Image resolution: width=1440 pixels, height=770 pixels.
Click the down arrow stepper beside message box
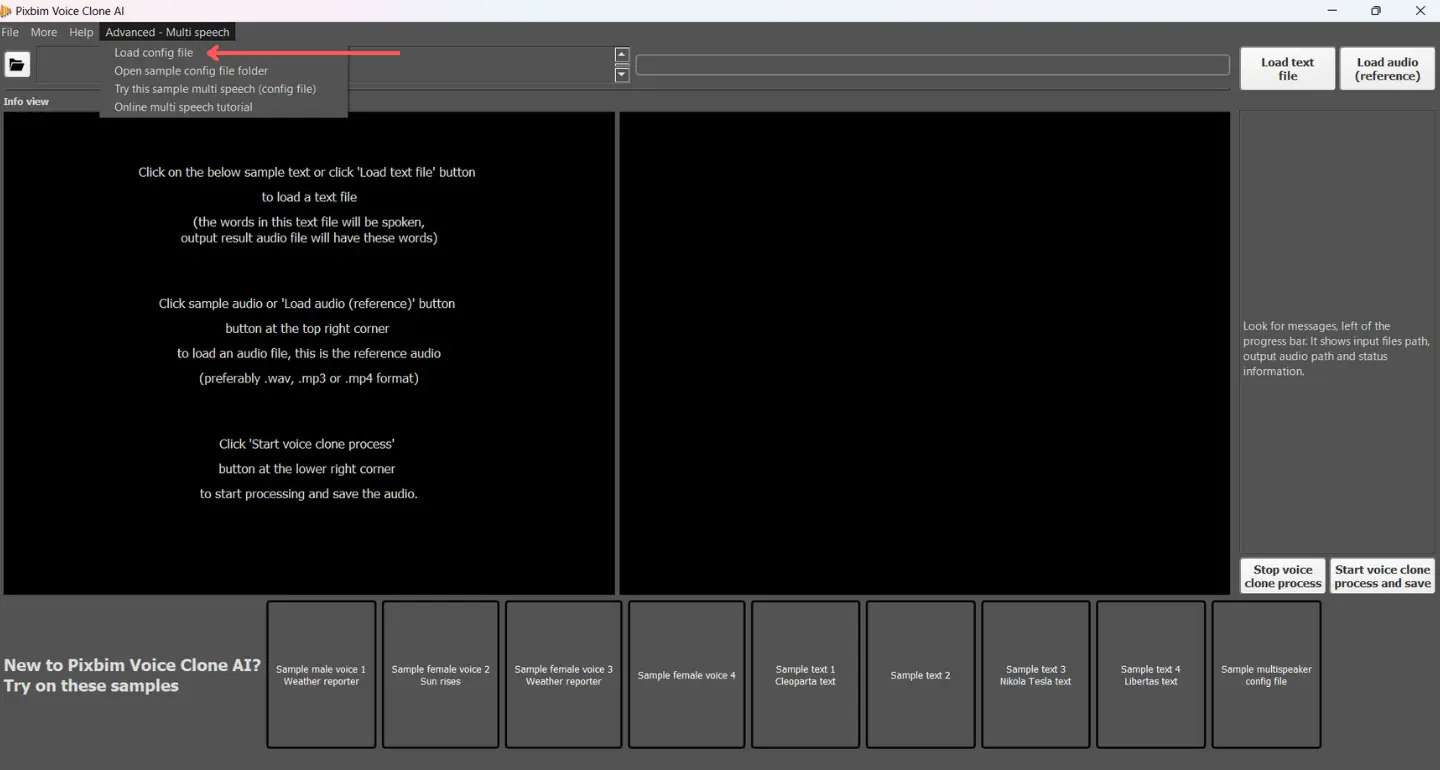pos(622,75)
